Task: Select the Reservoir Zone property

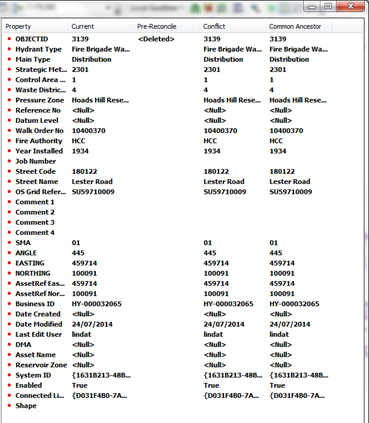Action: 41,365
